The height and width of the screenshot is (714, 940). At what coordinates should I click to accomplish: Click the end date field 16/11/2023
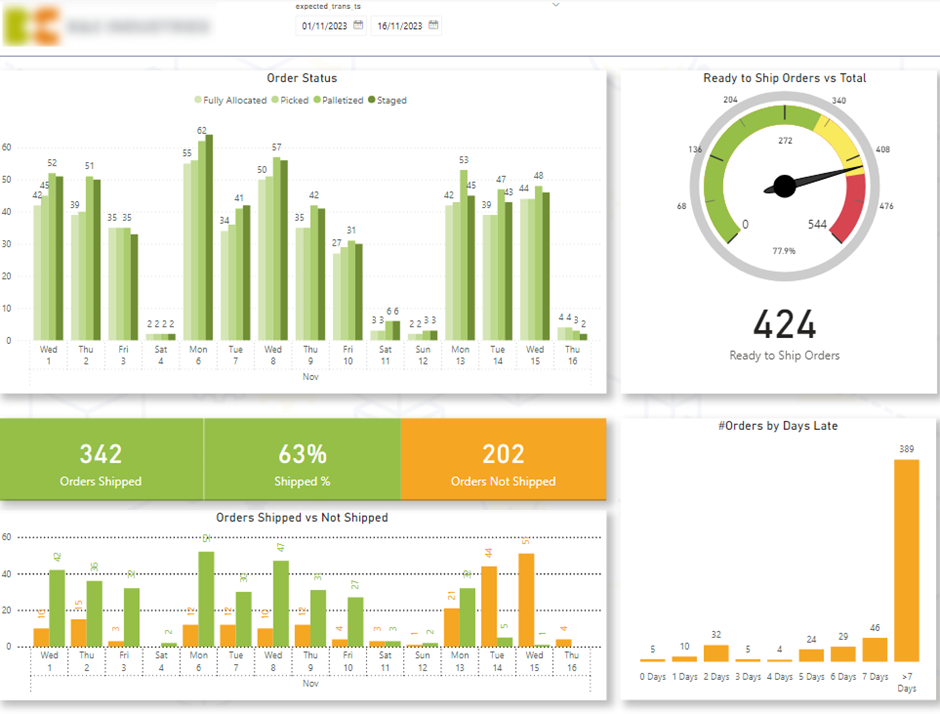coord(398,26)
